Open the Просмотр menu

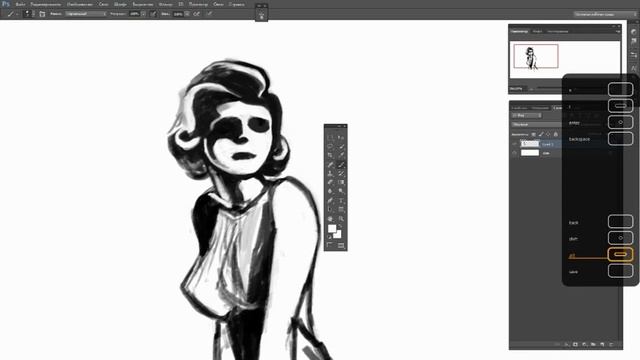pos(198,4)
